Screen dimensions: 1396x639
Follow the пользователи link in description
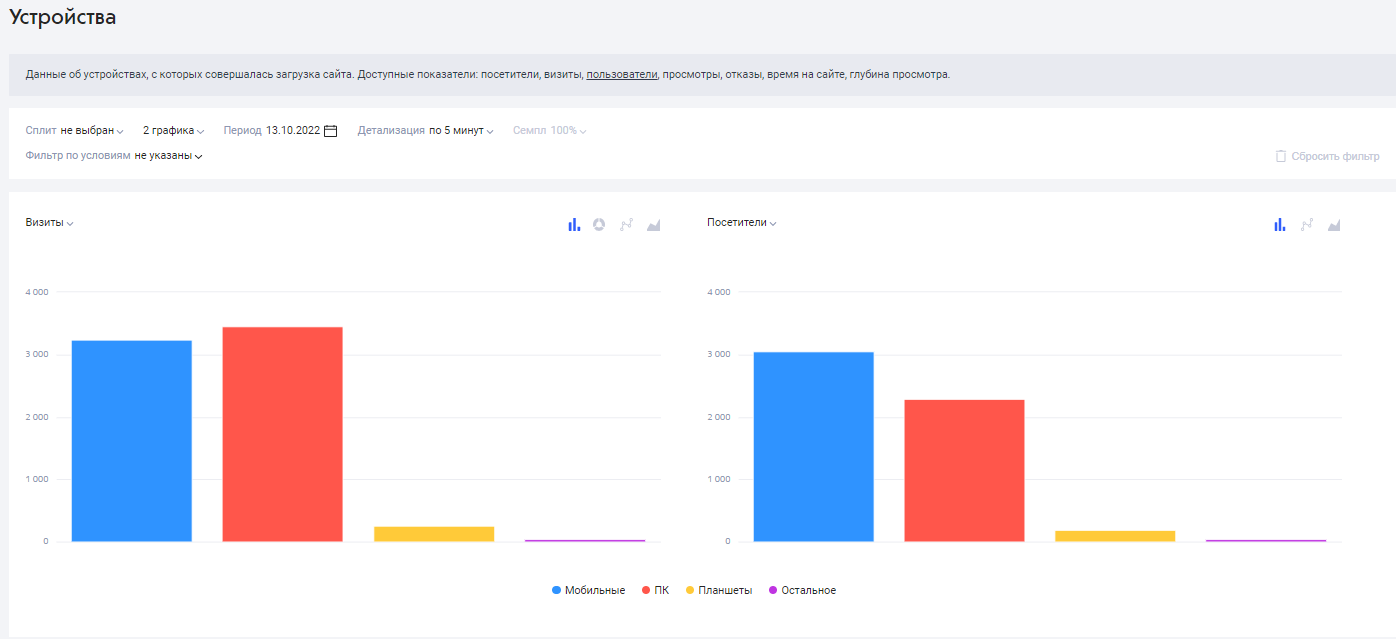click(x=622, y=75)
